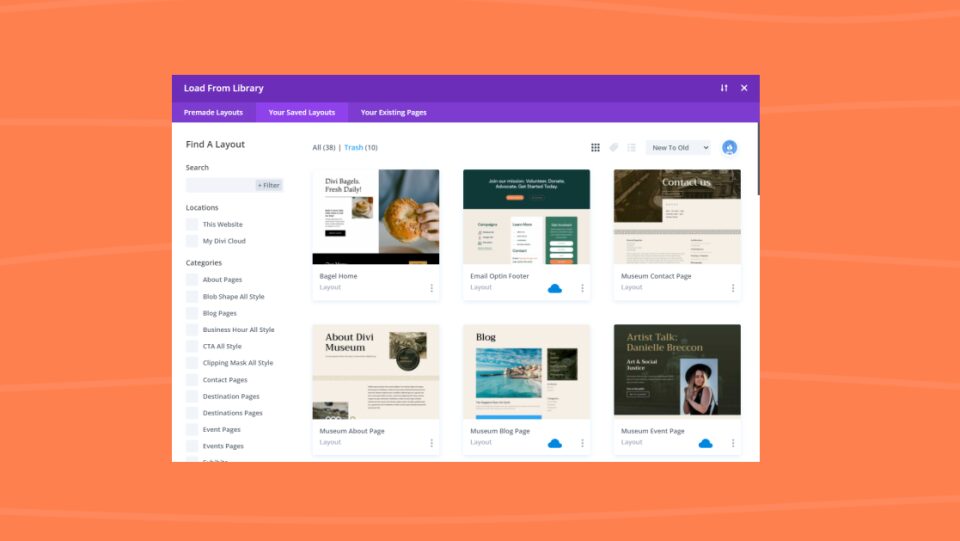This screenshot has width=960, height=541.
Task: Open Trash (10) link
Action: click(361, 147)
